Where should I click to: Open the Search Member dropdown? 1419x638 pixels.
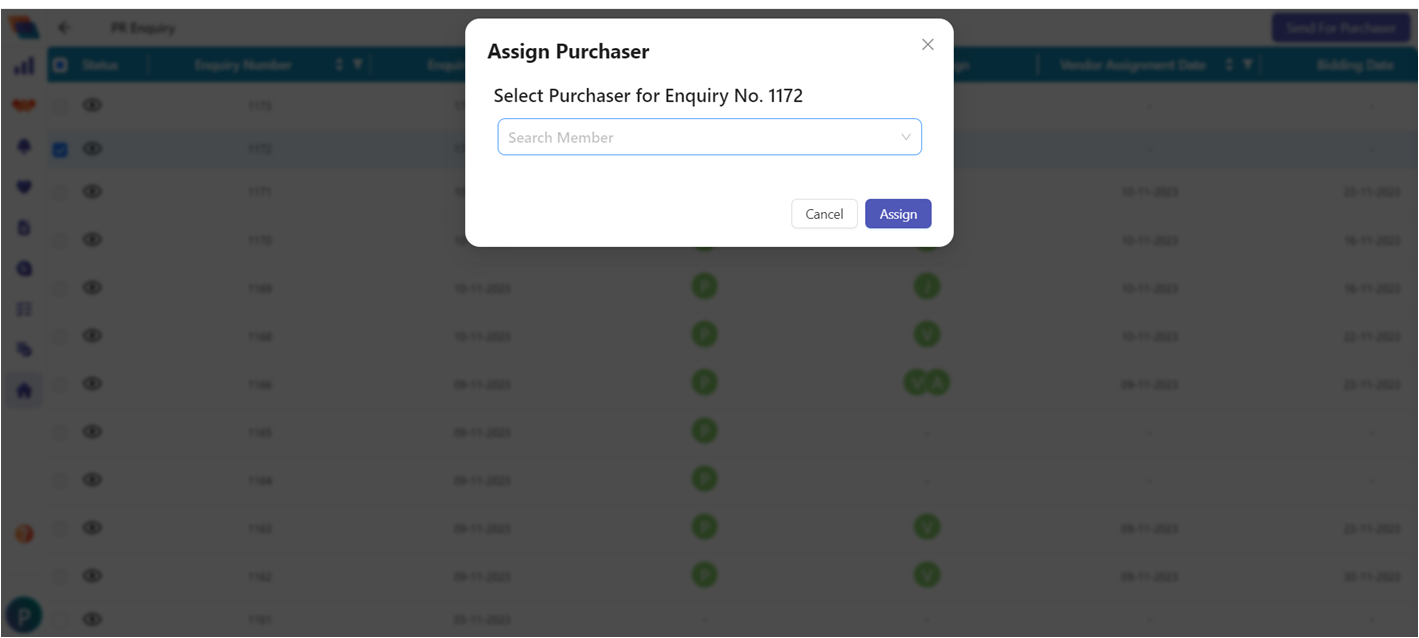click(709, 137)
